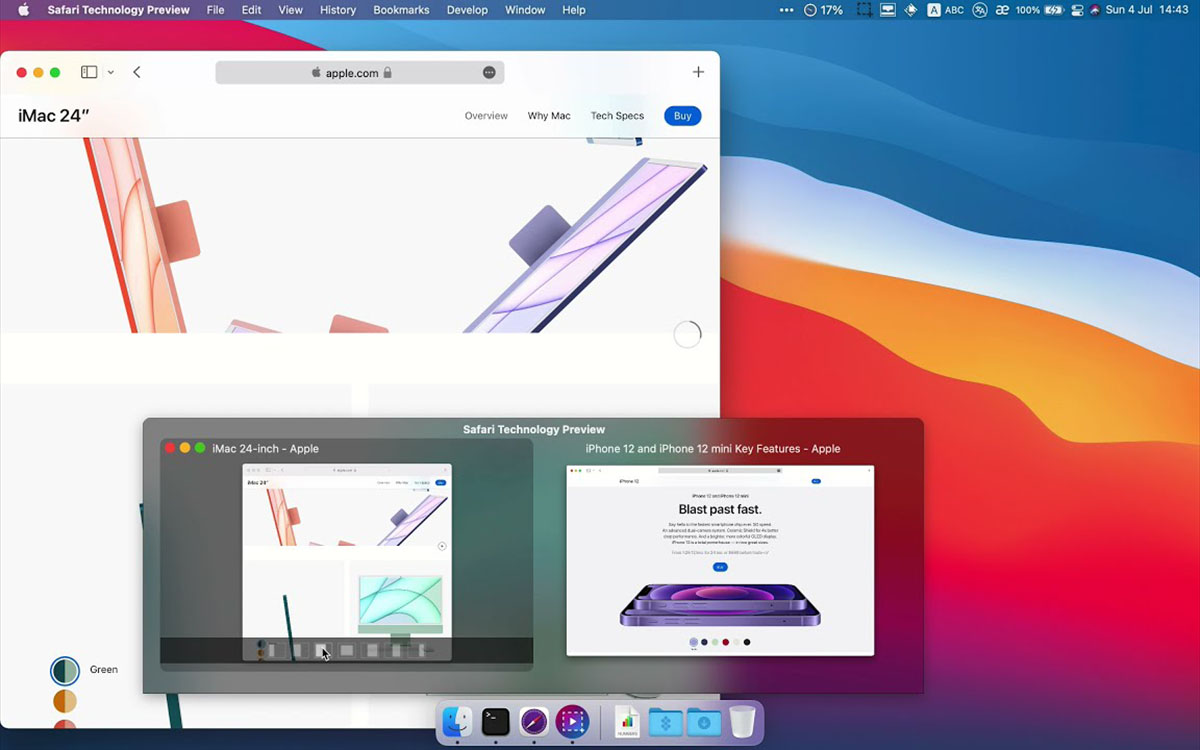The image size is (1200, 750).
Task: Open the Why Mac link
Action: point(549,116)
